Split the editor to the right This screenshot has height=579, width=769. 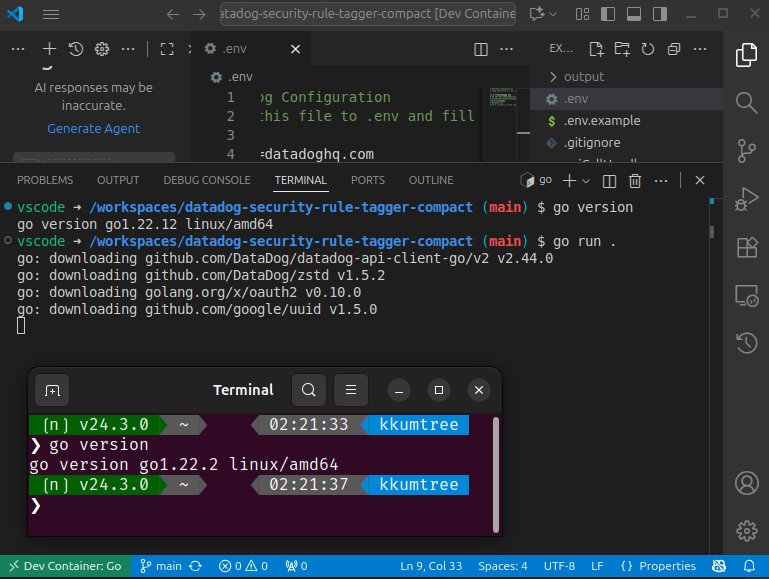[x=481, y=49]
